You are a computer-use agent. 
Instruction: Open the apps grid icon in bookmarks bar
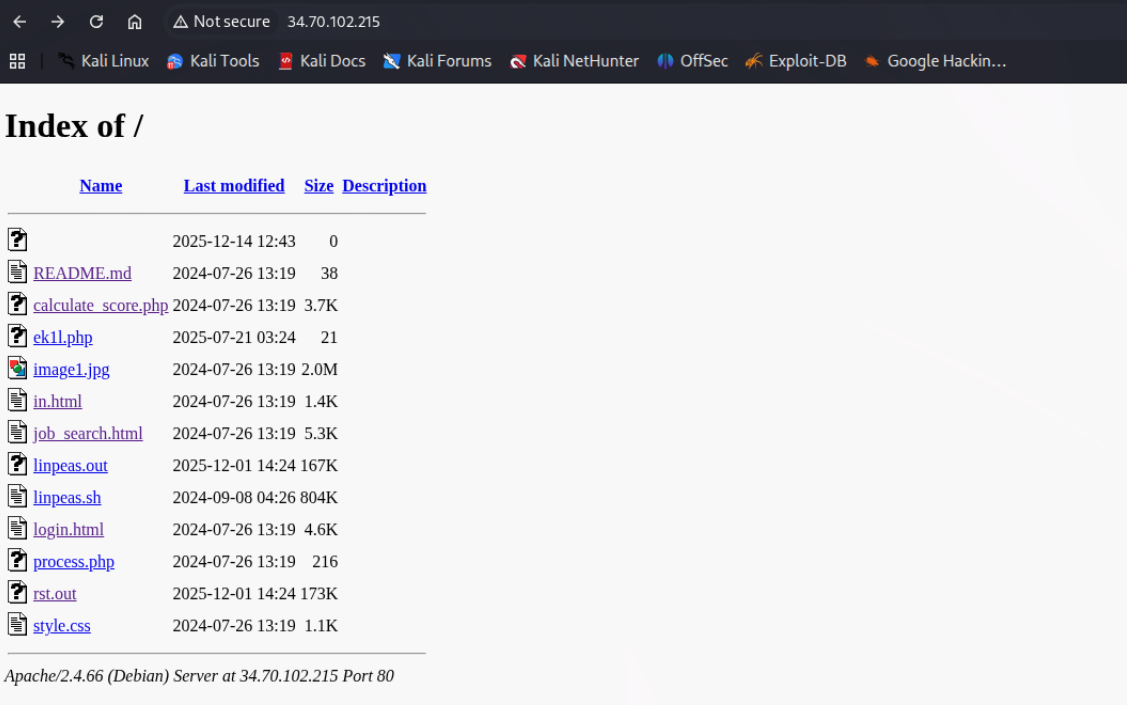coord(17,61)
